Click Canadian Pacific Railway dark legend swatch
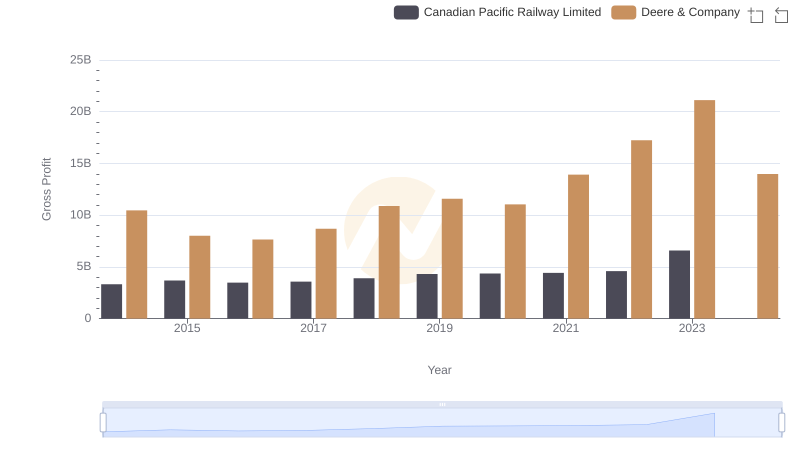This screenshot has height=461, width=800. 406,12
